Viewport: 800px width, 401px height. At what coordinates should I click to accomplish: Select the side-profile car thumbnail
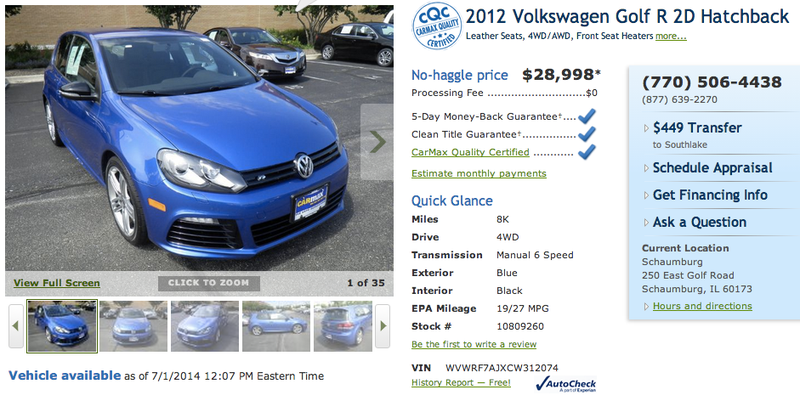click(x=276, y=326)
